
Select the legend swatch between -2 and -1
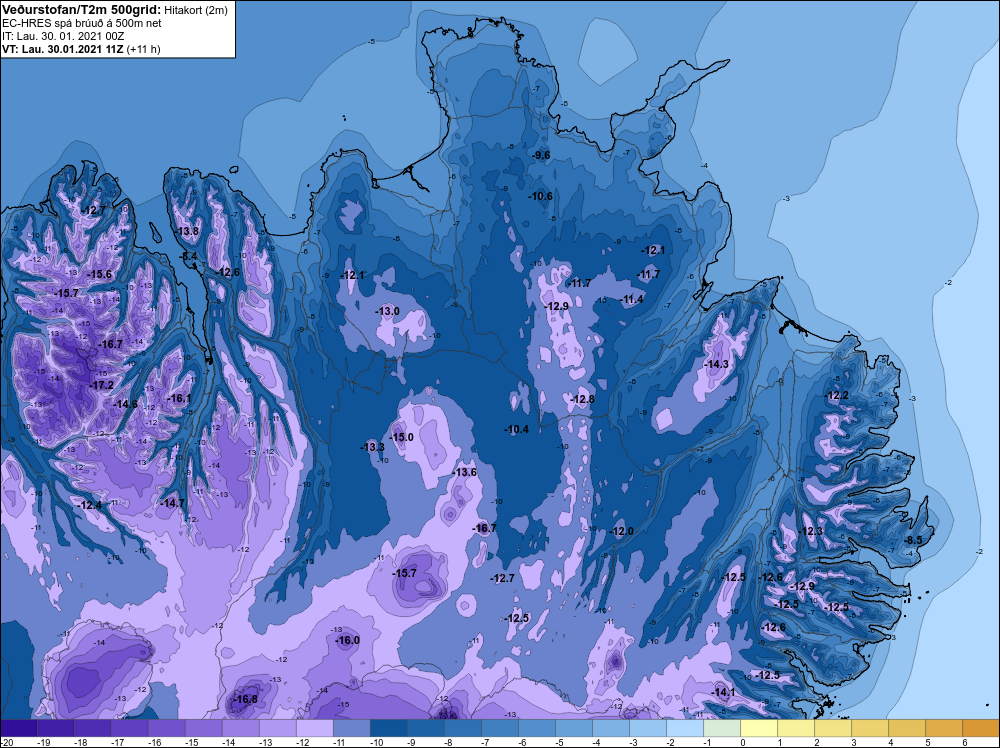point(685,728)
